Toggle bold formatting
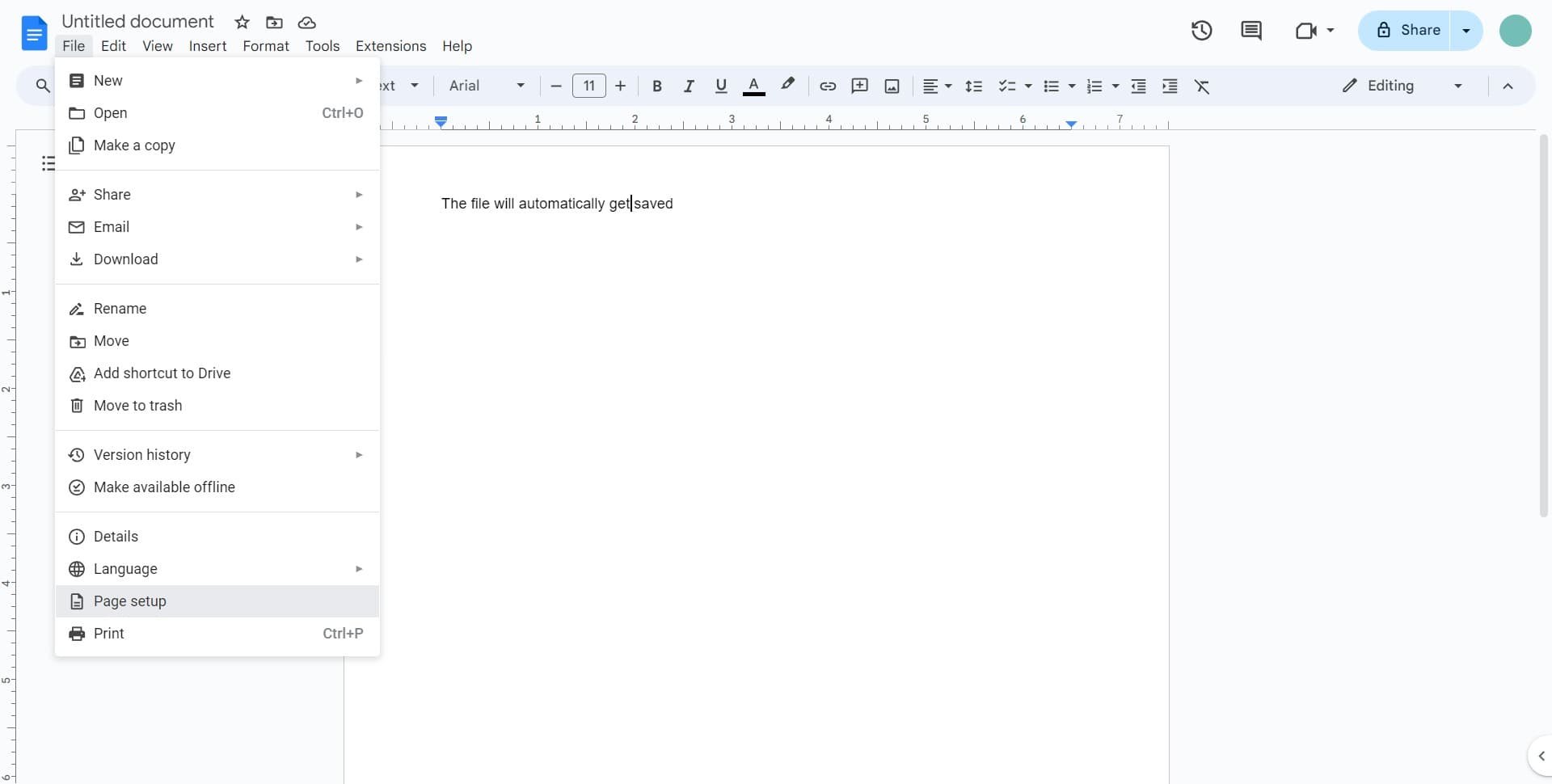The image size is (1552, 784). [657, 86]
